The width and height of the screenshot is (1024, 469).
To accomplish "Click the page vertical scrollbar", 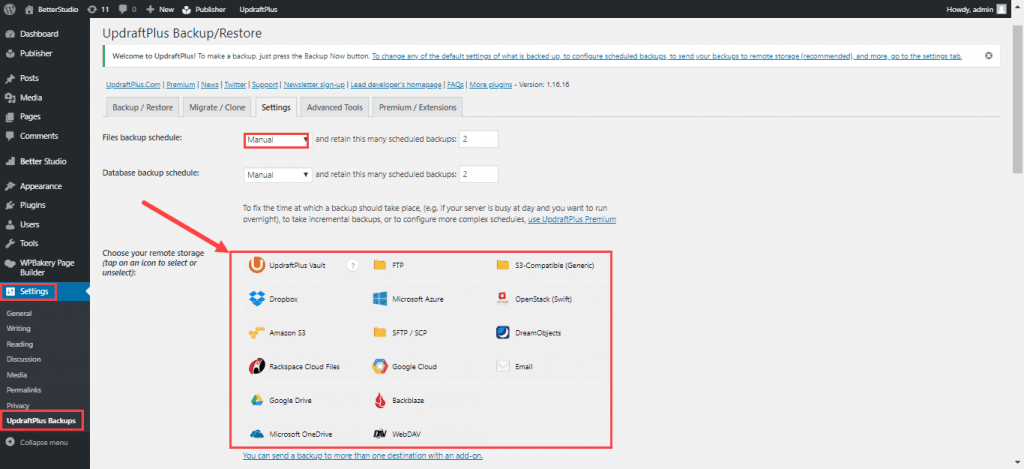I will tap(1017, 98).
